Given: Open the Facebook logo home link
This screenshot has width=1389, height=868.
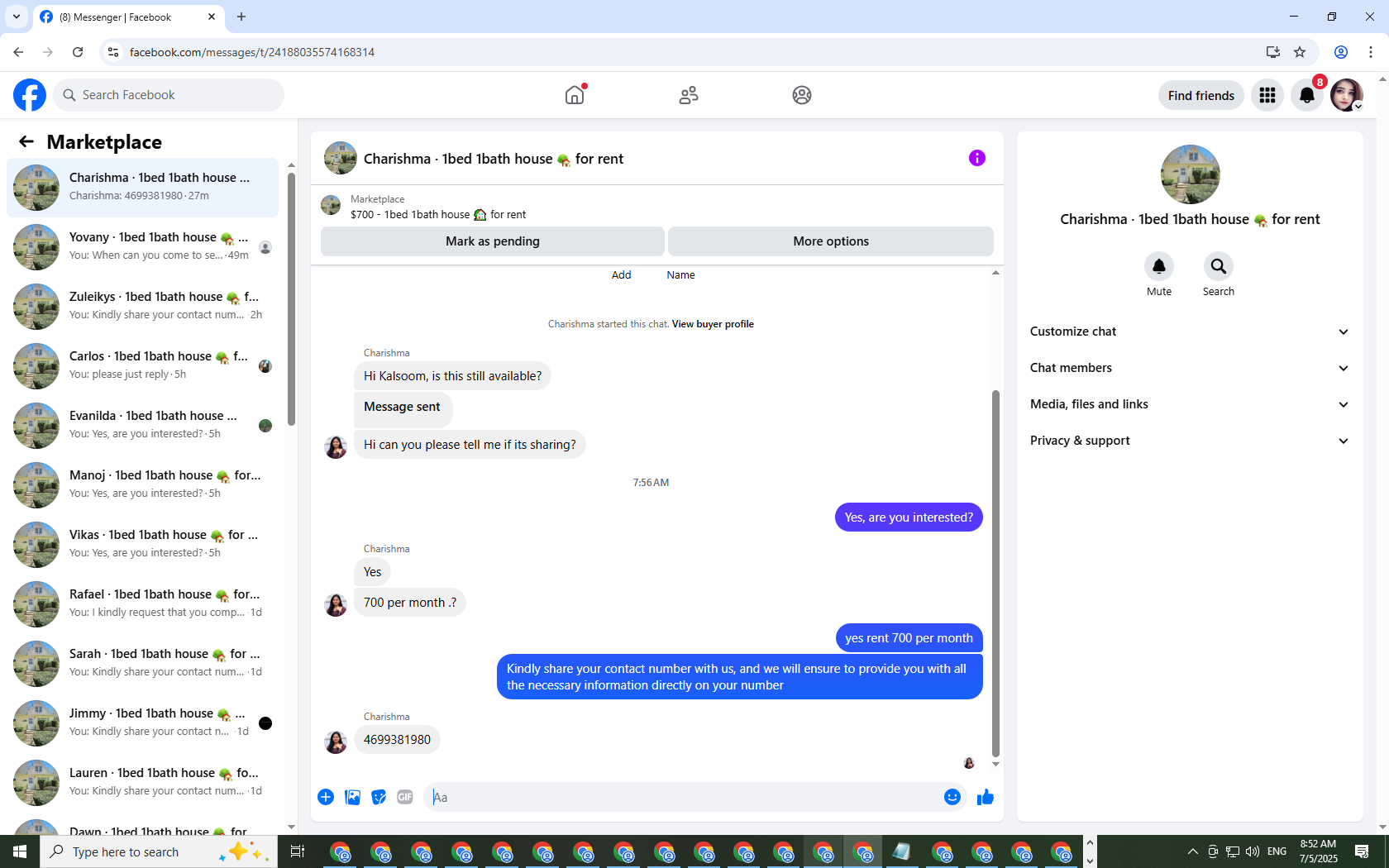Looking at the screenshot, I should [30, 95].
